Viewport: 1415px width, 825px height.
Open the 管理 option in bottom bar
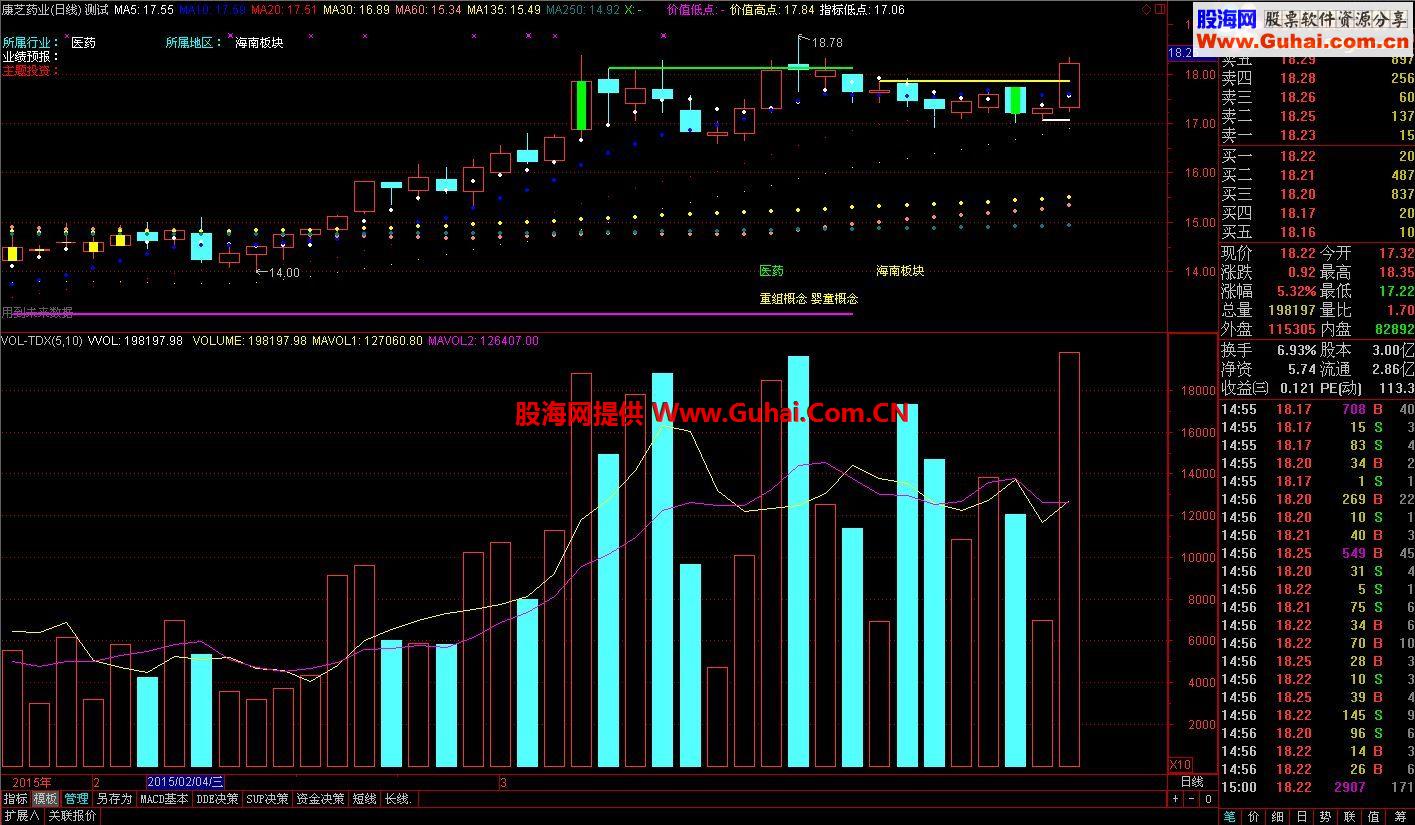77,799
